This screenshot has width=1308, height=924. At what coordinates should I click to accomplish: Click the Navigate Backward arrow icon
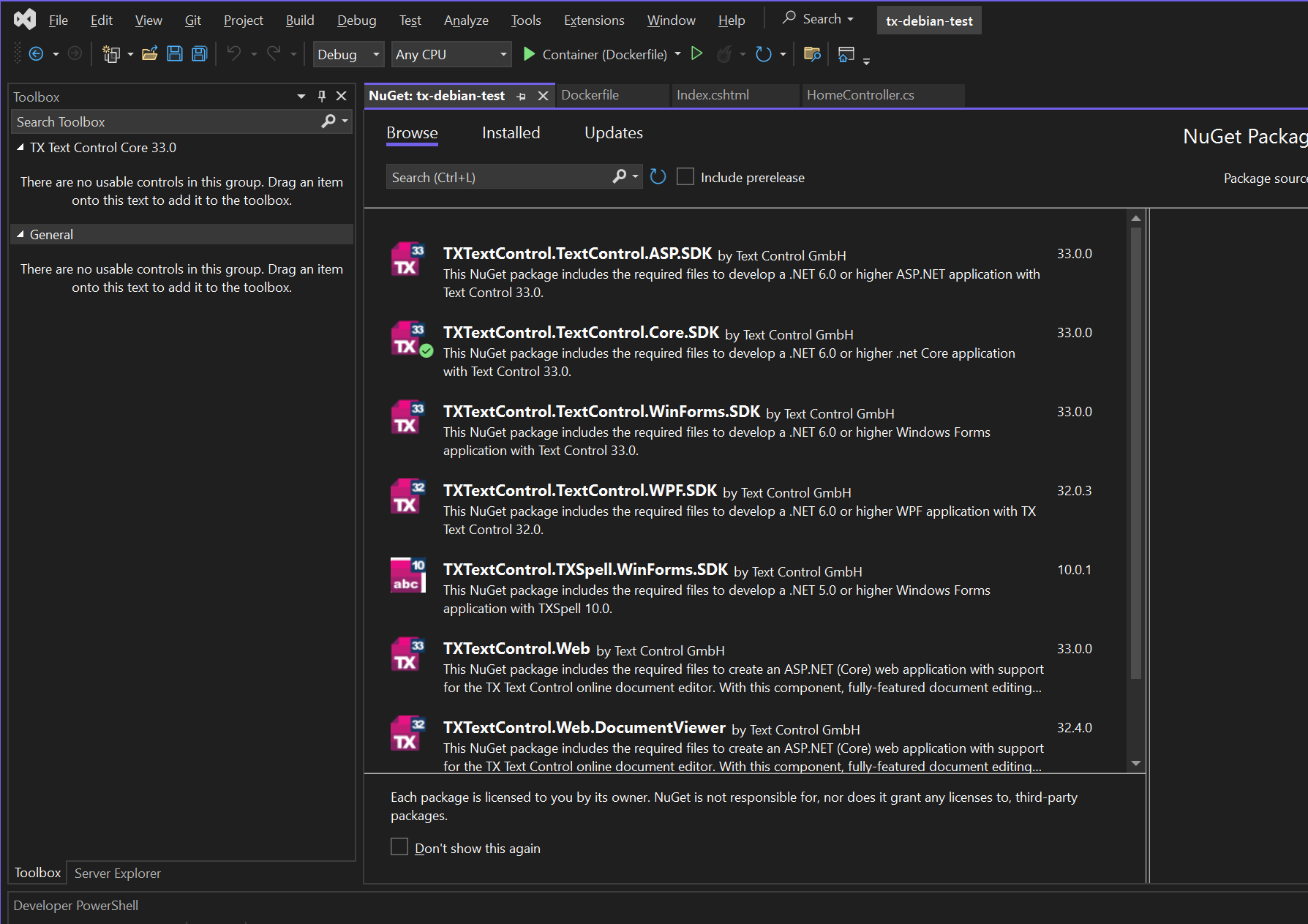click(x=36, y=54)
